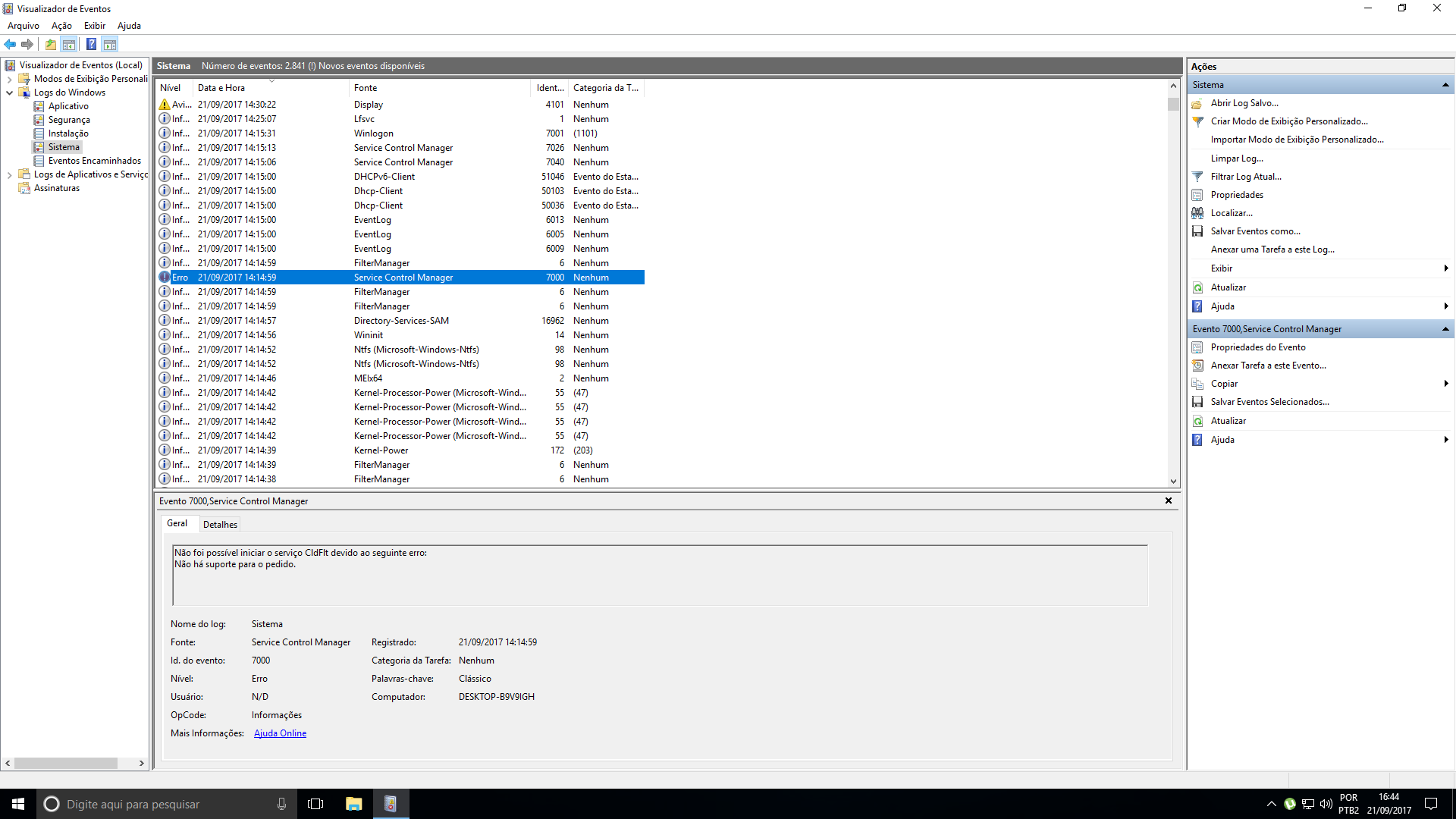The width and height of the screenshot is (1456, 819).
Task: Click the Help toolbar icon
Action: click(91, 44)
